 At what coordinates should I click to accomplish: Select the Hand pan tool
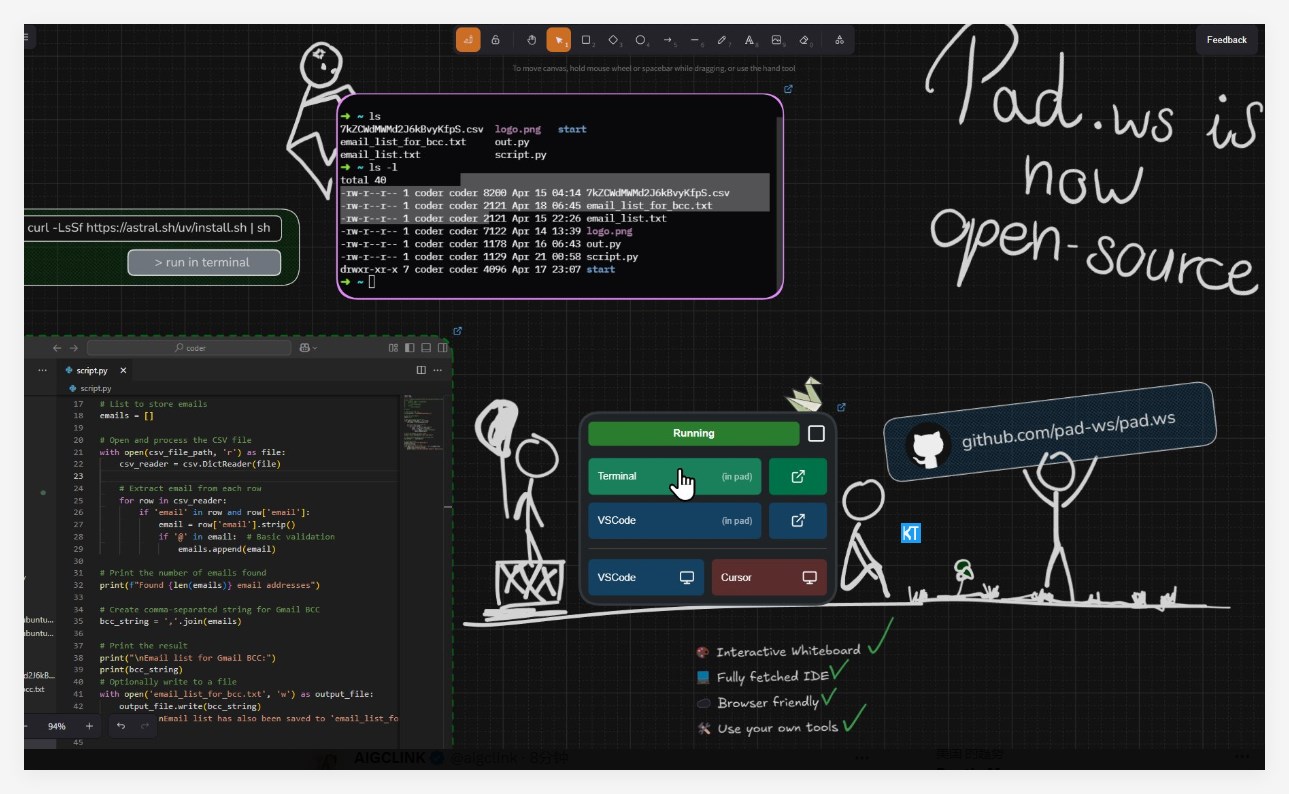[532, 40]
